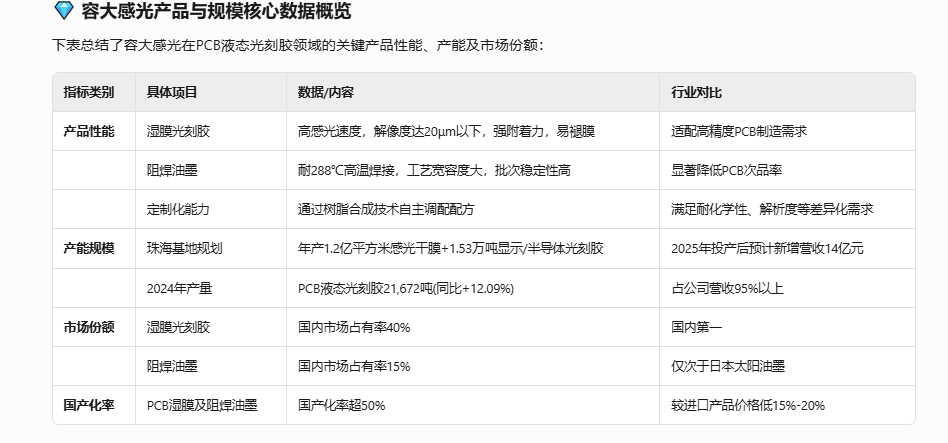The height and width of the screenshot is (443, 948).
Task: Click column header 指标类别
Action: tap(89, 92)
